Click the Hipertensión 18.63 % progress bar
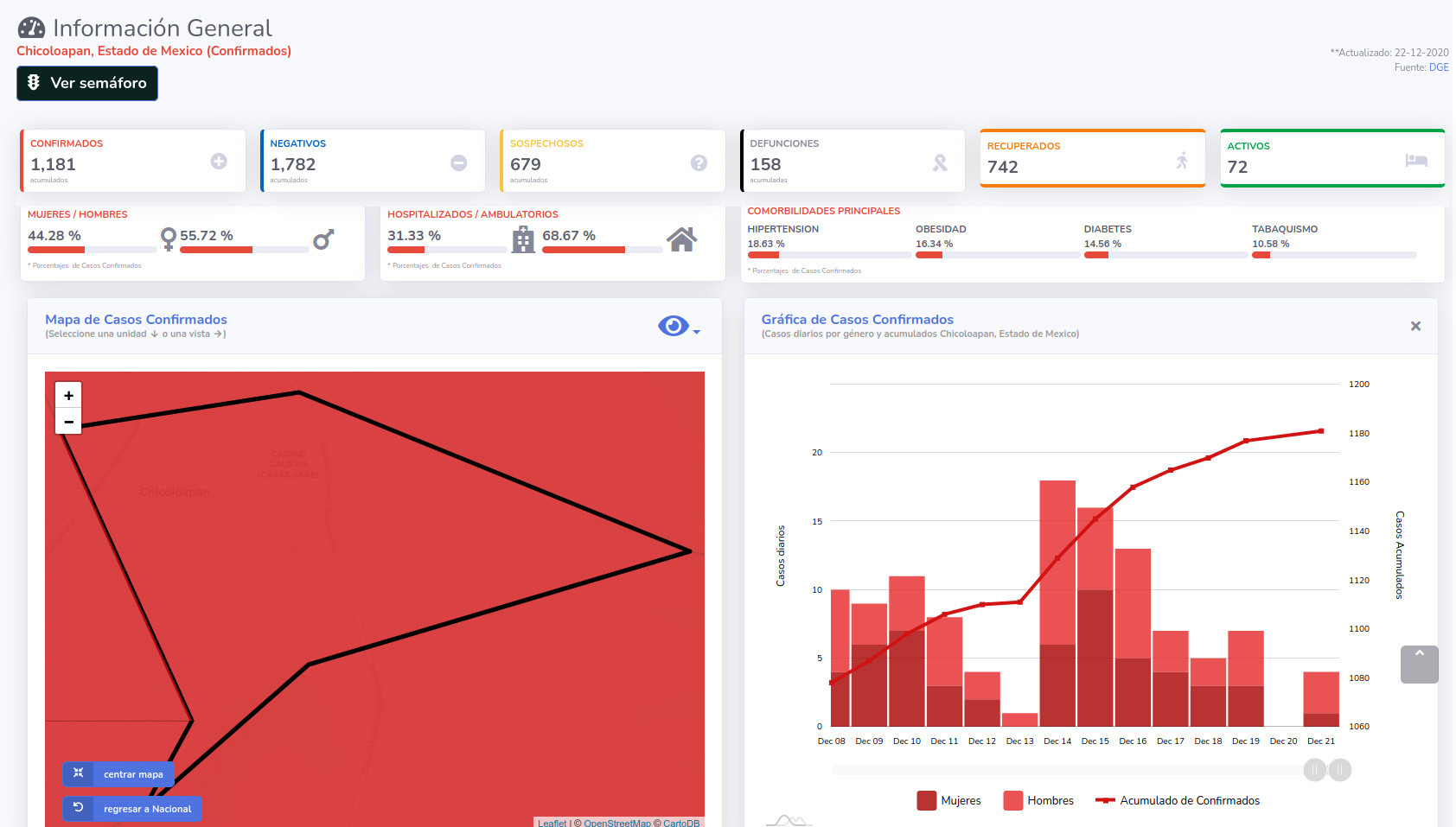Viewport: 1456px width, 827px height. click(x=828, y=255)
